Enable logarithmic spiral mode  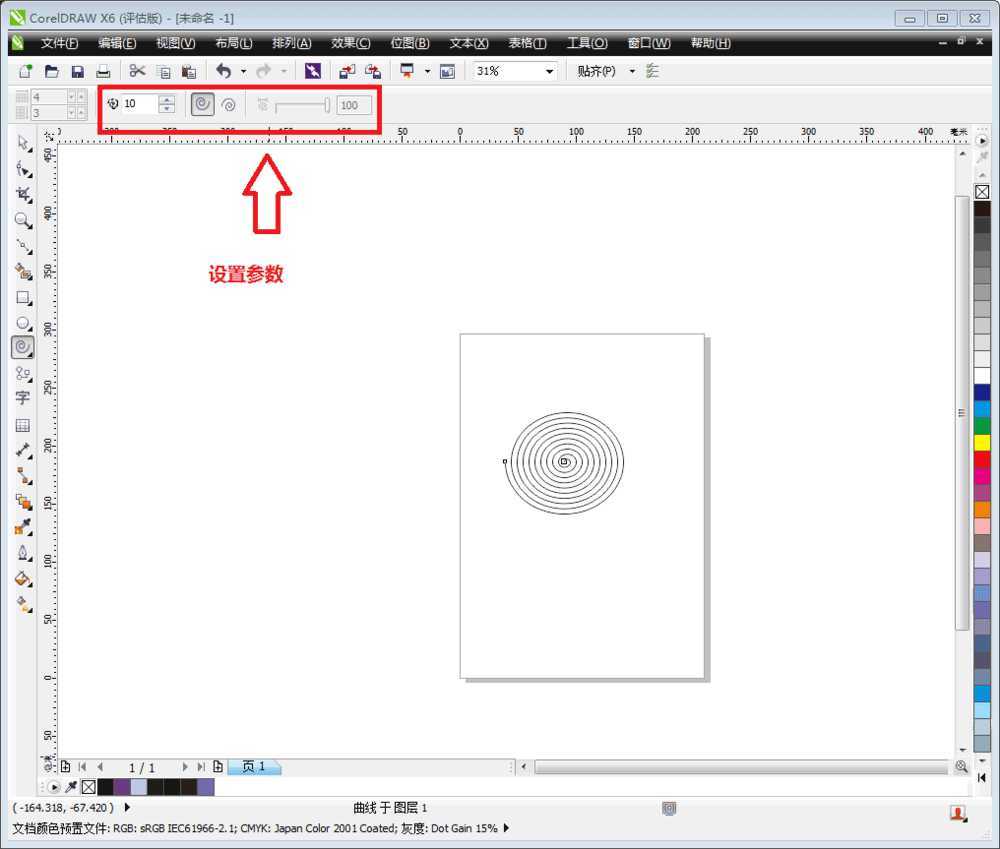pos(228,103)
